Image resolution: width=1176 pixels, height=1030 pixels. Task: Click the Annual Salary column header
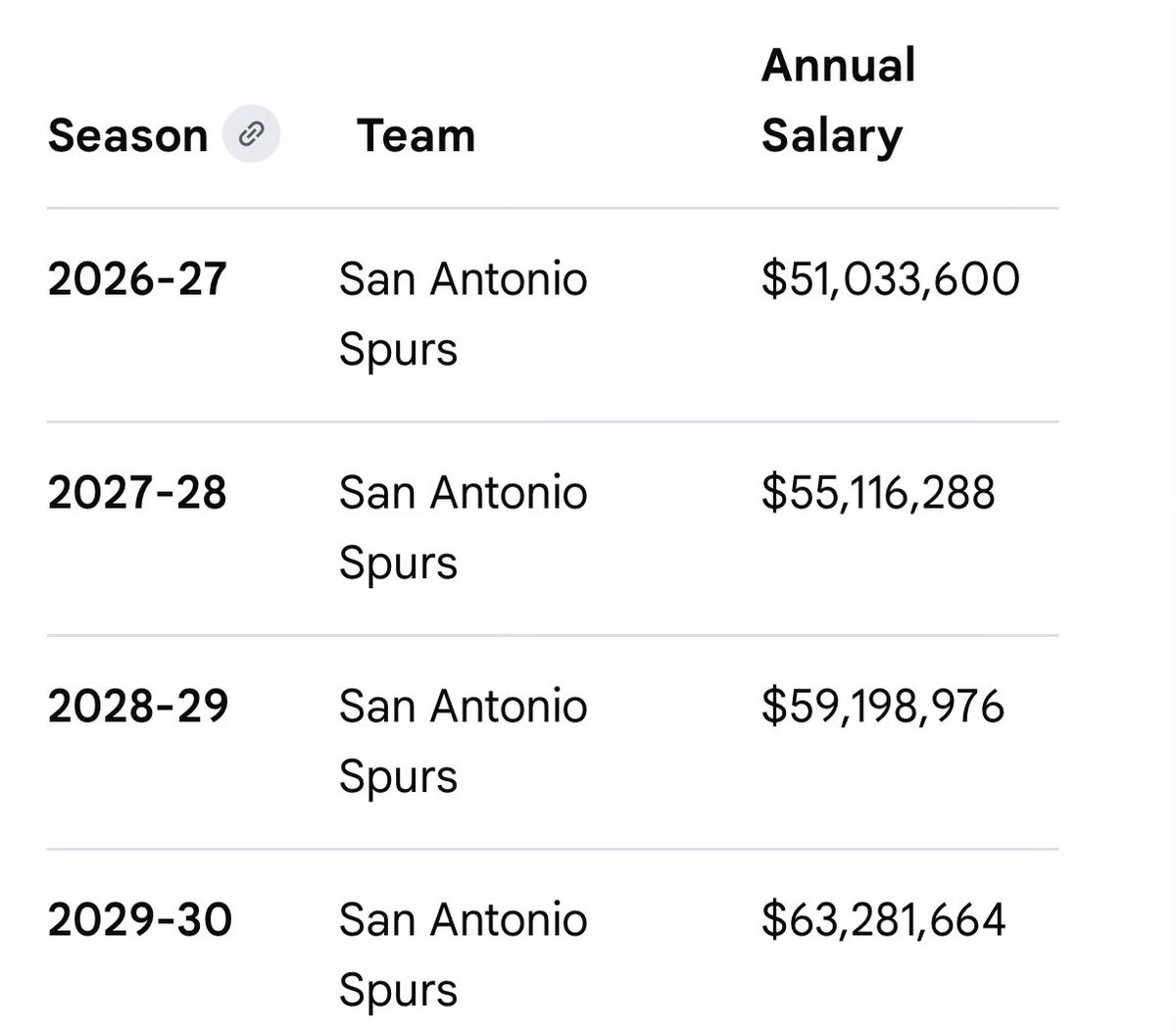point(839,100)
